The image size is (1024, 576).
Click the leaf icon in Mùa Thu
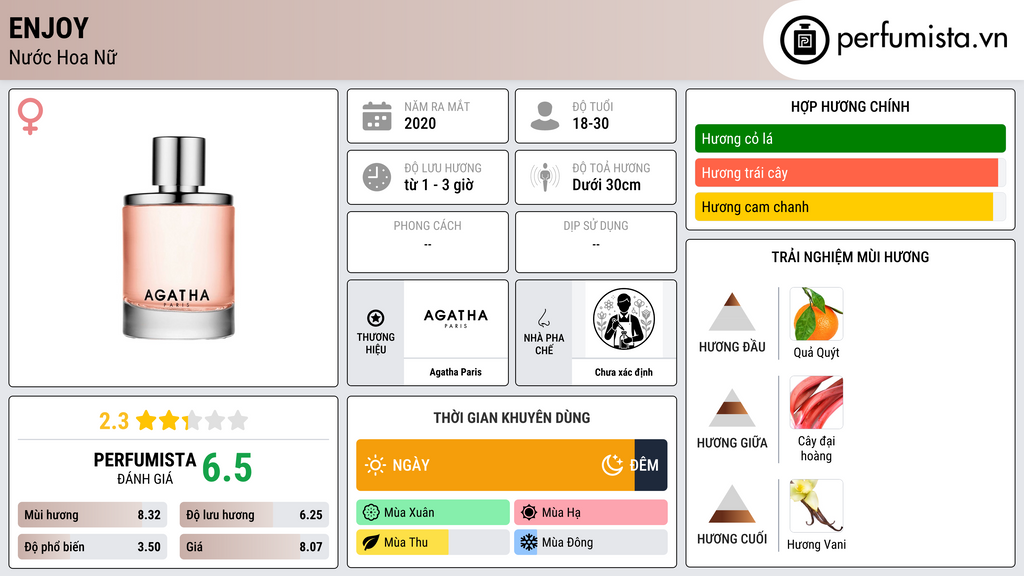tap(371, 542)
